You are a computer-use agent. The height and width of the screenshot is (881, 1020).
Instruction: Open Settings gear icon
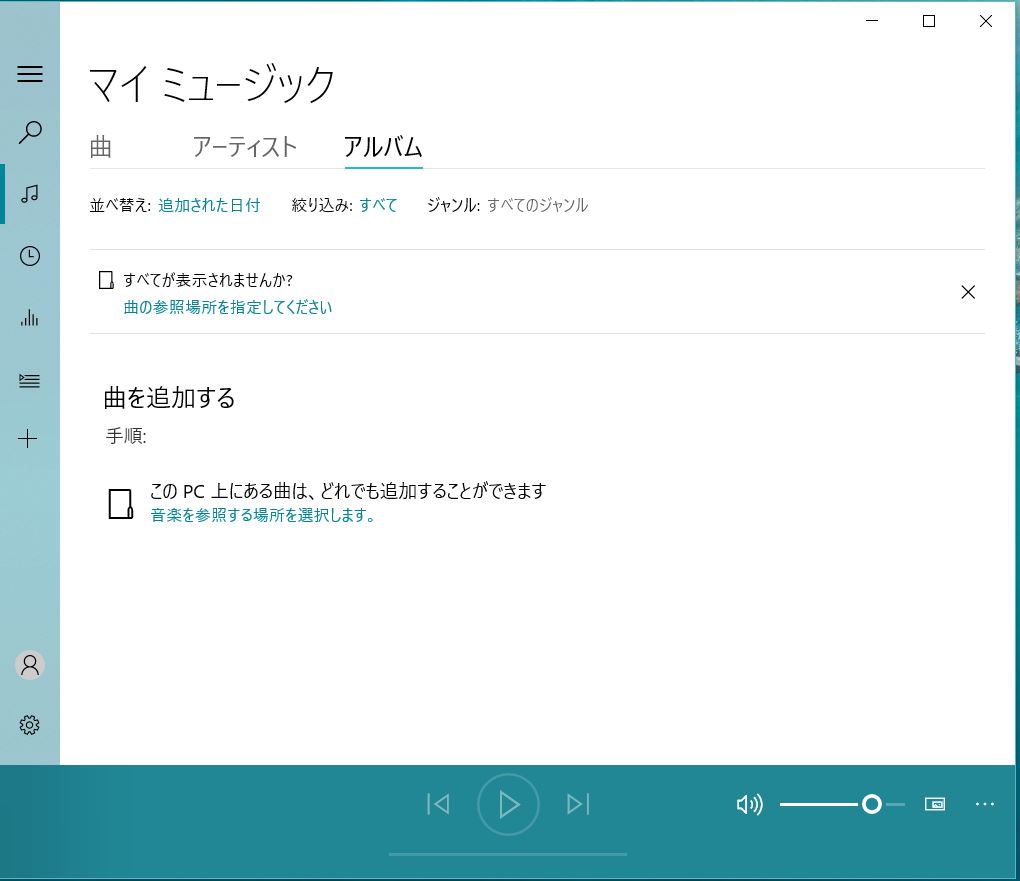(29, 725)
